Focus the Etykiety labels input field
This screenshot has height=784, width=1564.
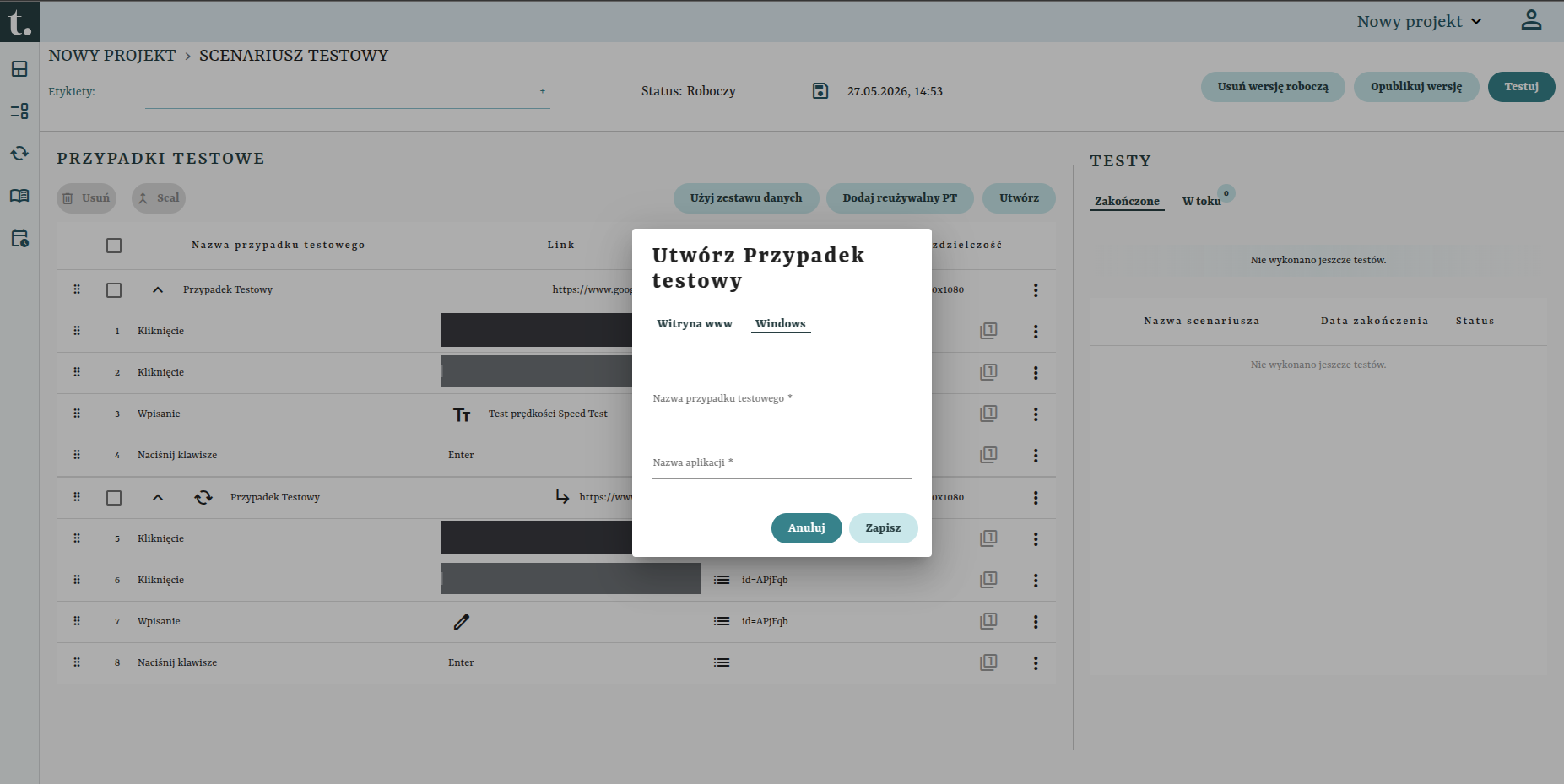347,92
